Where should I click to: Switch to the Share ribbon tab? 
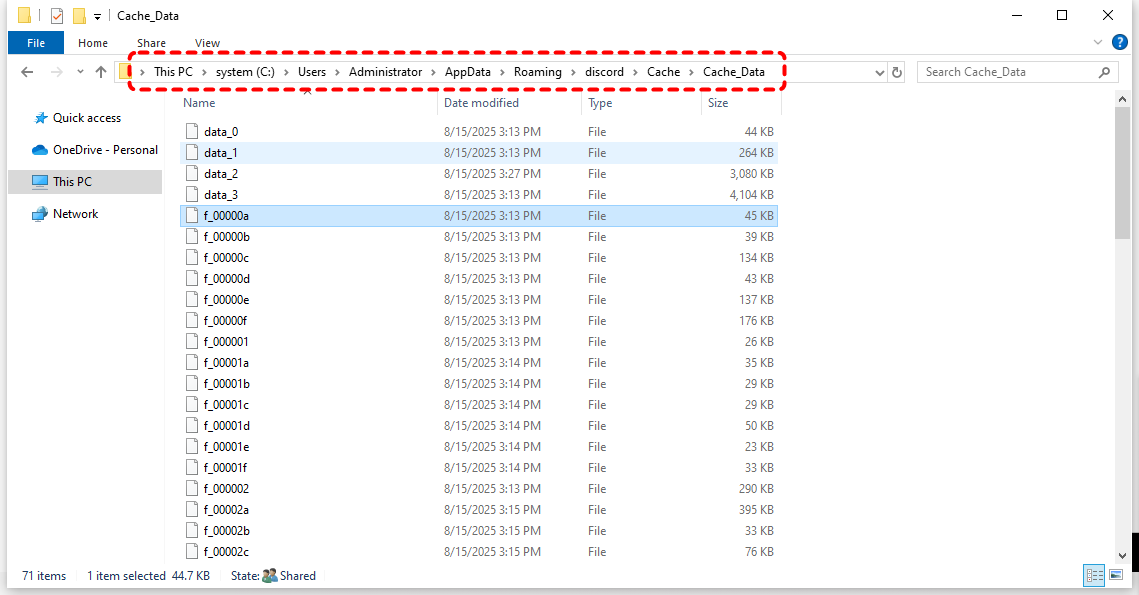[151, 43]
